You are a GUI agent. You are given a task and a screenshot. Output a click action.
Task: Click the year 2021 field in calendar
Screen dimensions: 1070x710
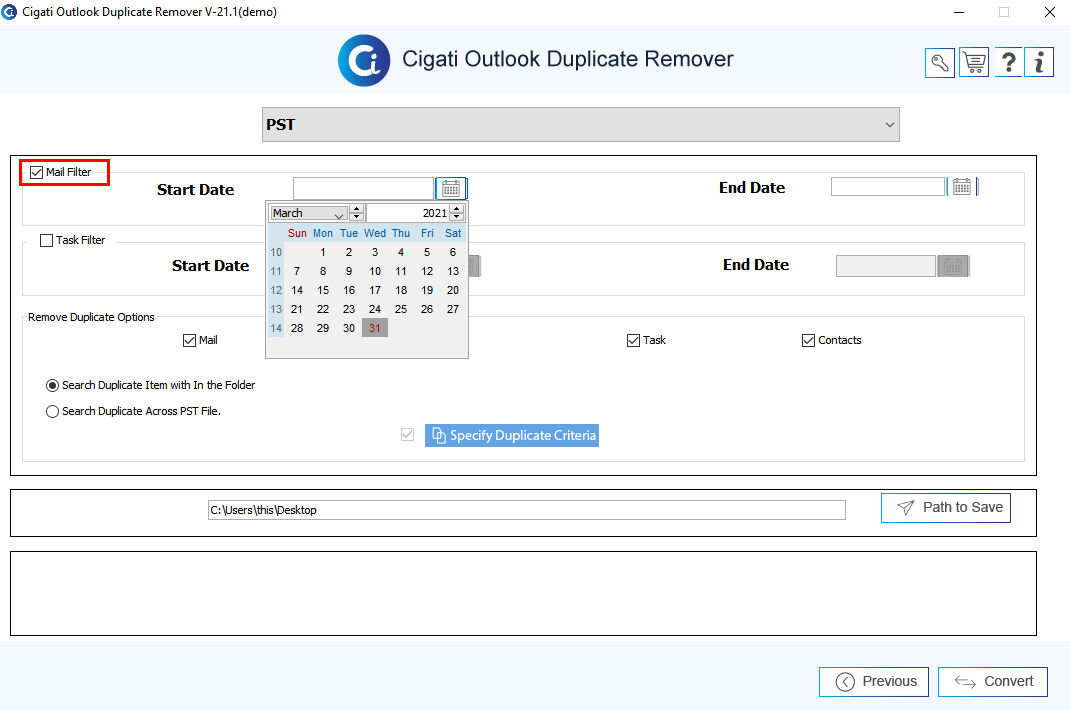coord(408,213)
